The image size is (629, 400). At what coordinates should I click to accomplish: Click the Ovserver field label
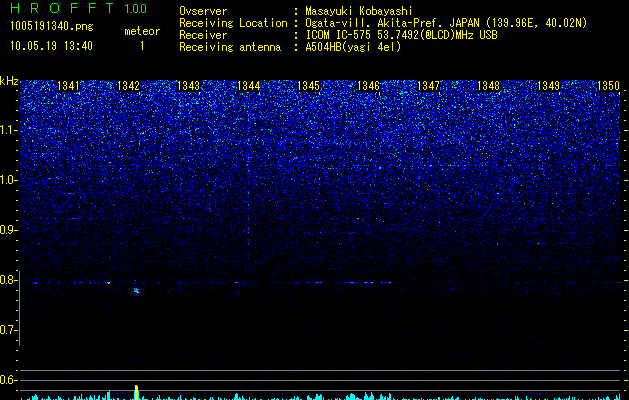(203, 11)
